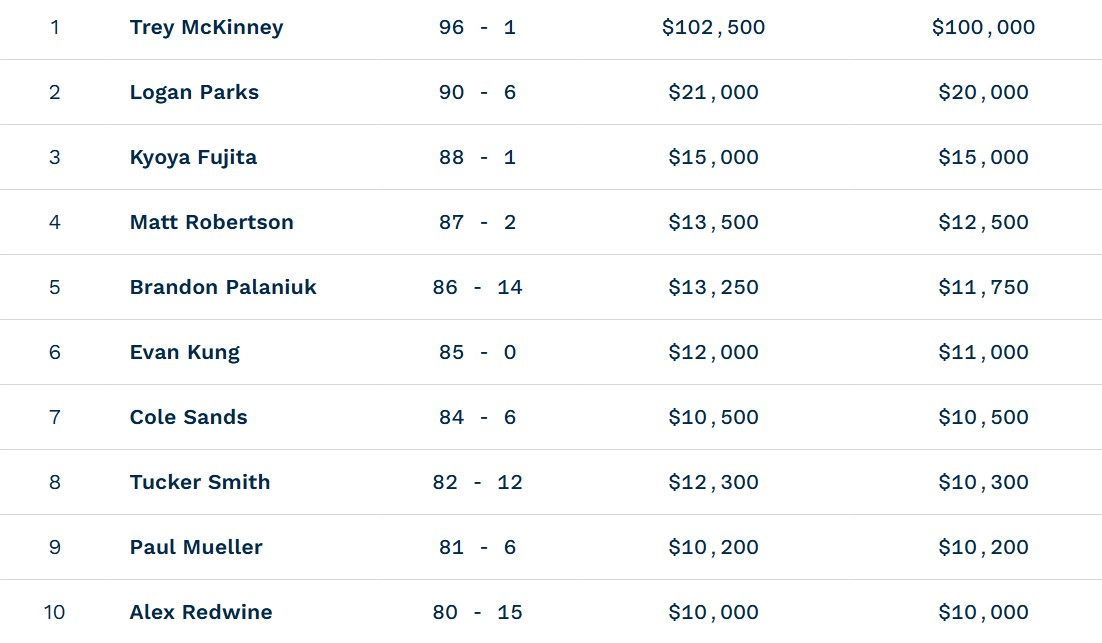The image size is (1102, 643).
Task: Click the $11,750 payout value
Action: [983, 287]
